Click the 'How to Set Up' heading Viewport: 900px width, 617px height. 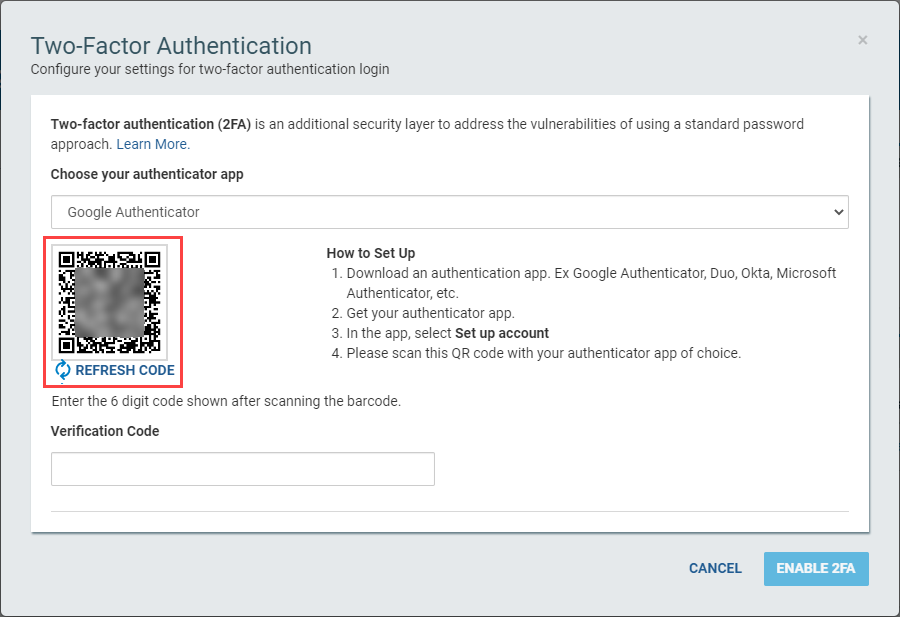click(371, 253)
